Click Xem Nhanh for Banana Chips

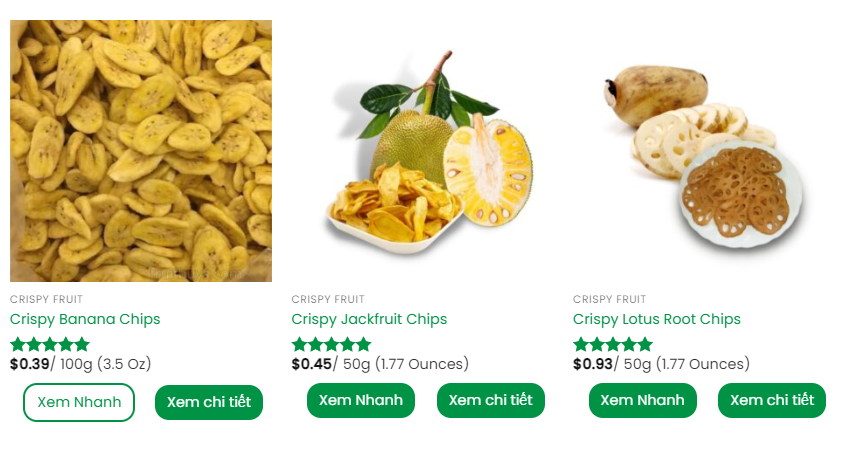(x=79, y=402)
